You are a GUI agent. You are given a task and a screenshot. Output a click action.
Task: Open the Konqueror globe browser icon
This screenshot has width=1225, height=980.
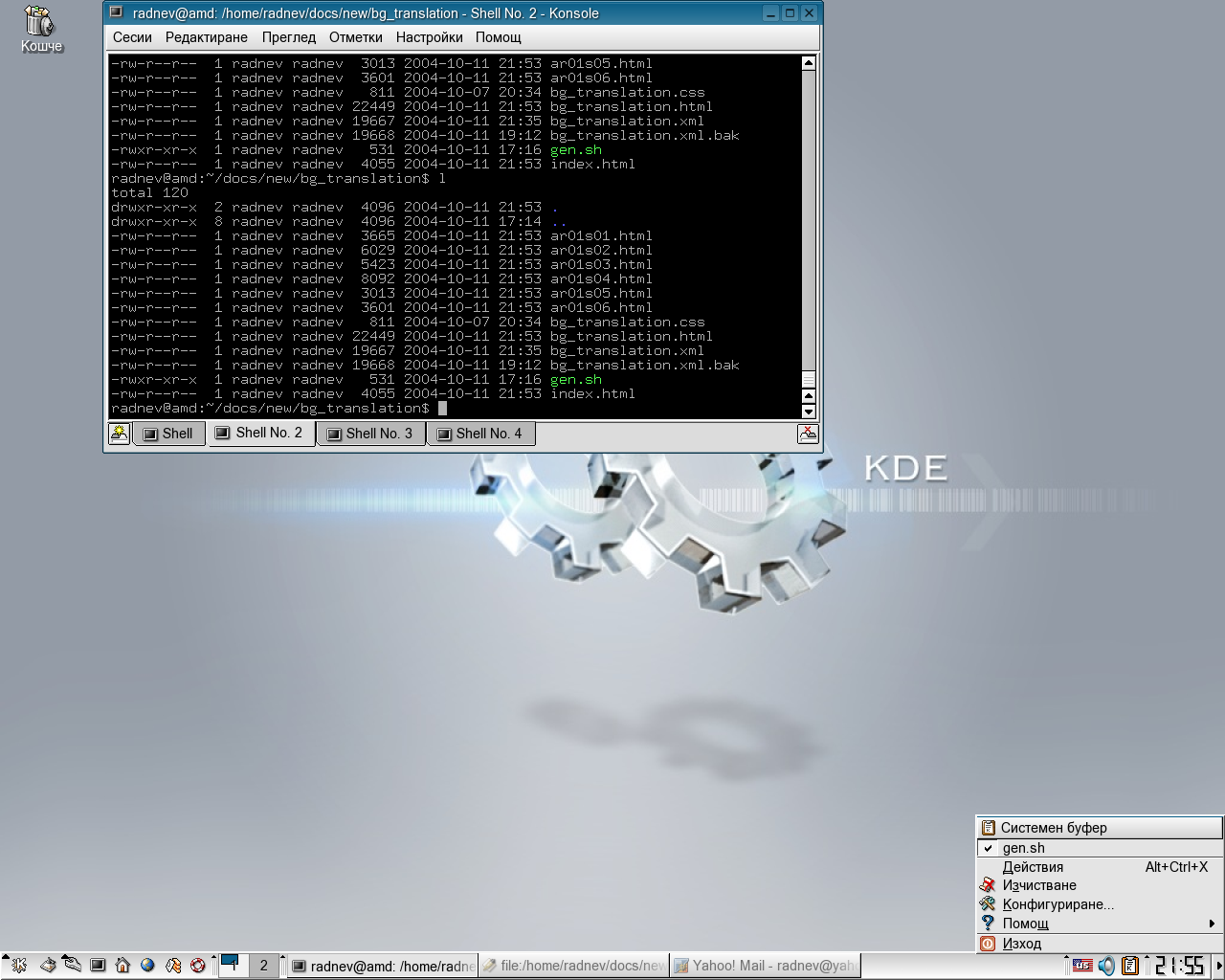[x=147, y=966]
